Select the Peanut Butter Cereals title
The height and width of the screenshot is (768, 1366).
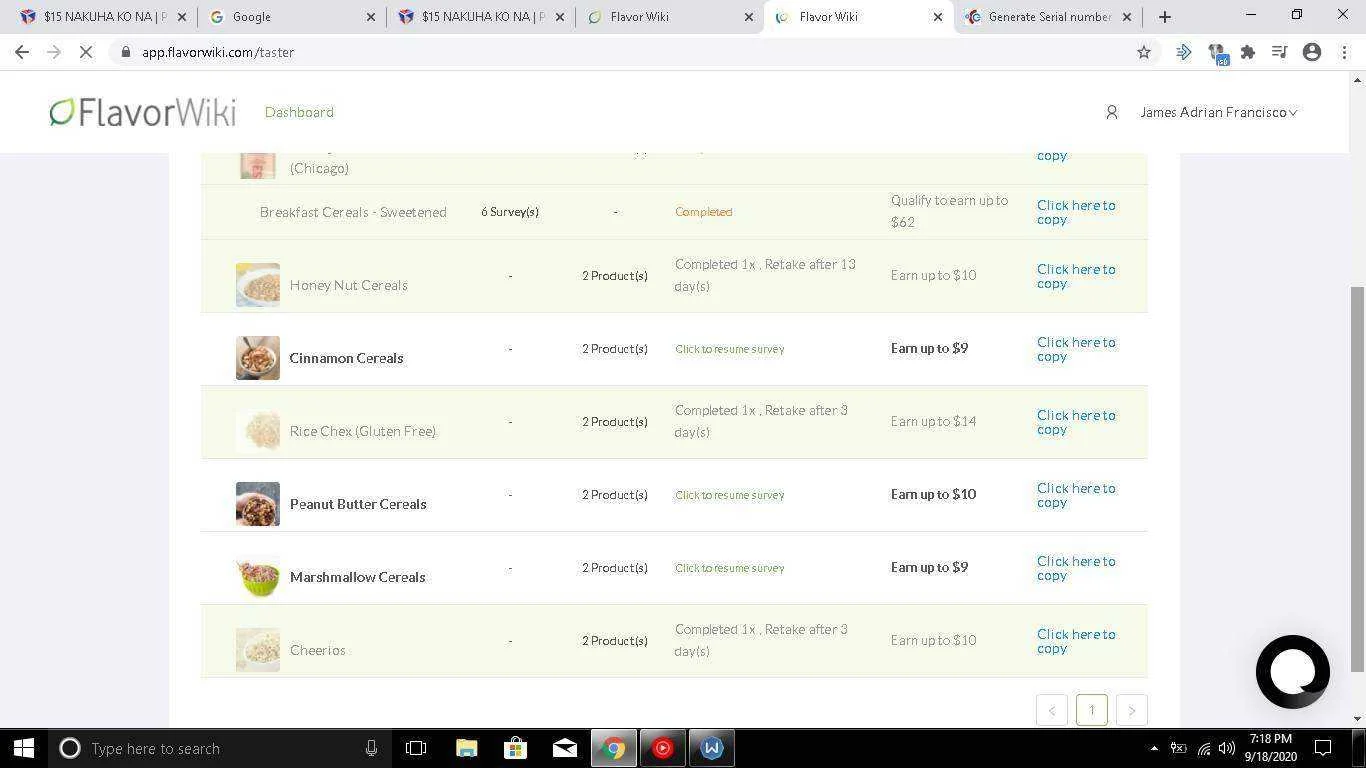pyautogui.click(x=358, y=504)
